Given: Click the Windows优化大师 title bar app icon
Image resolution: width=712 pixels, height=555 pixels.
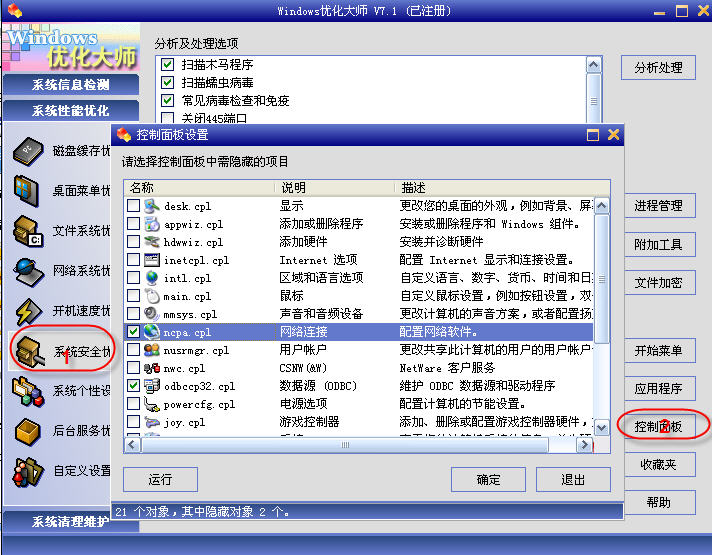Looking at the screenshot, I should coord(14,10).
